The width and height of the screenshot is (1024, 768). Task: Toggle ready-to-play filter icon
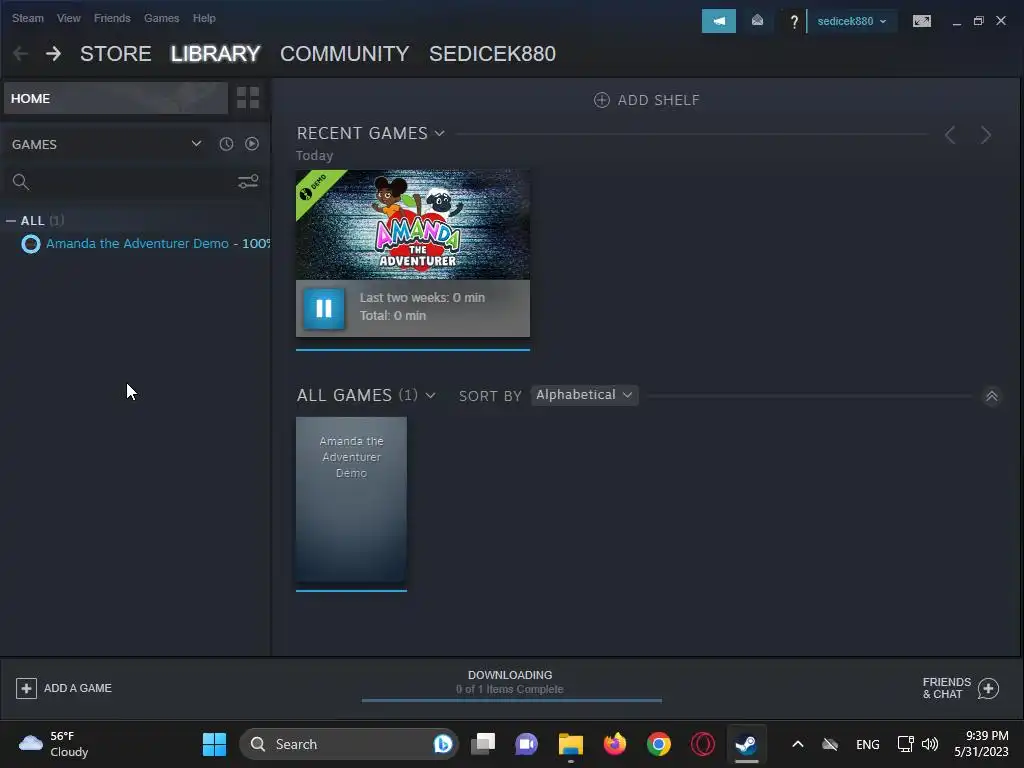[x=251, y=144]
